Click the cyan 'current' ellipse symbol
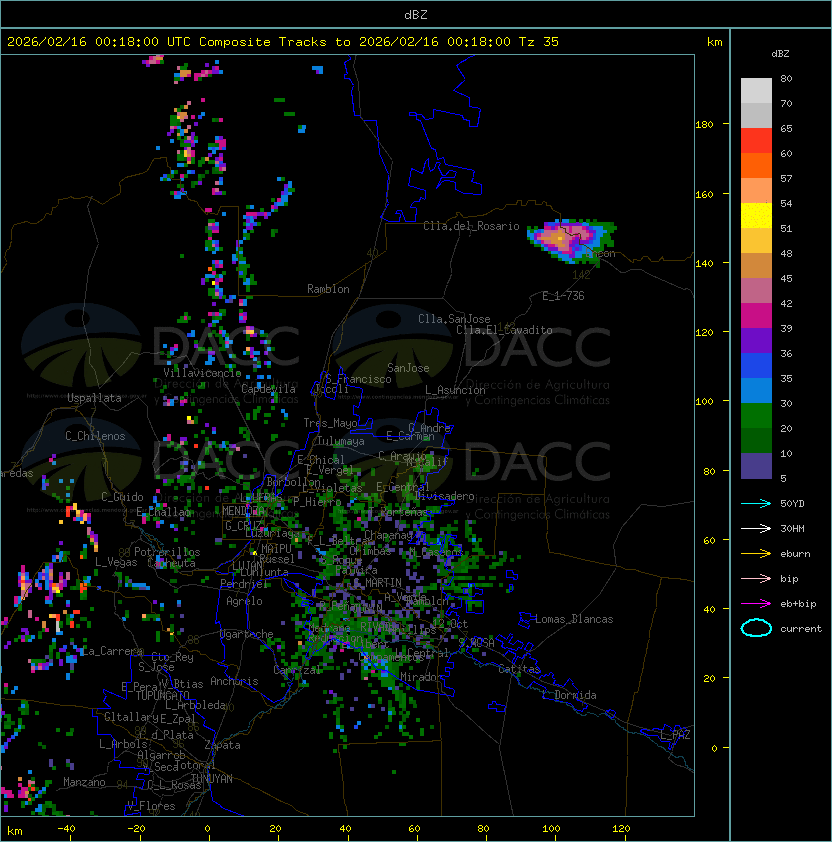Image resolution: width=832 pixels, height=842 pixels. tap(756, 628)
